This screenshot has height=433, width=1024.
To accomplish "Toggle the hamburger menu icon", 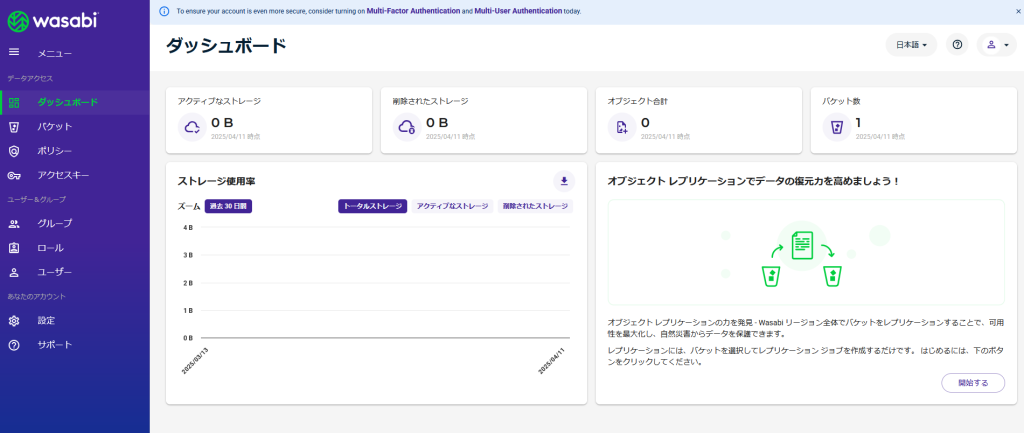I will tap(14, 52).
